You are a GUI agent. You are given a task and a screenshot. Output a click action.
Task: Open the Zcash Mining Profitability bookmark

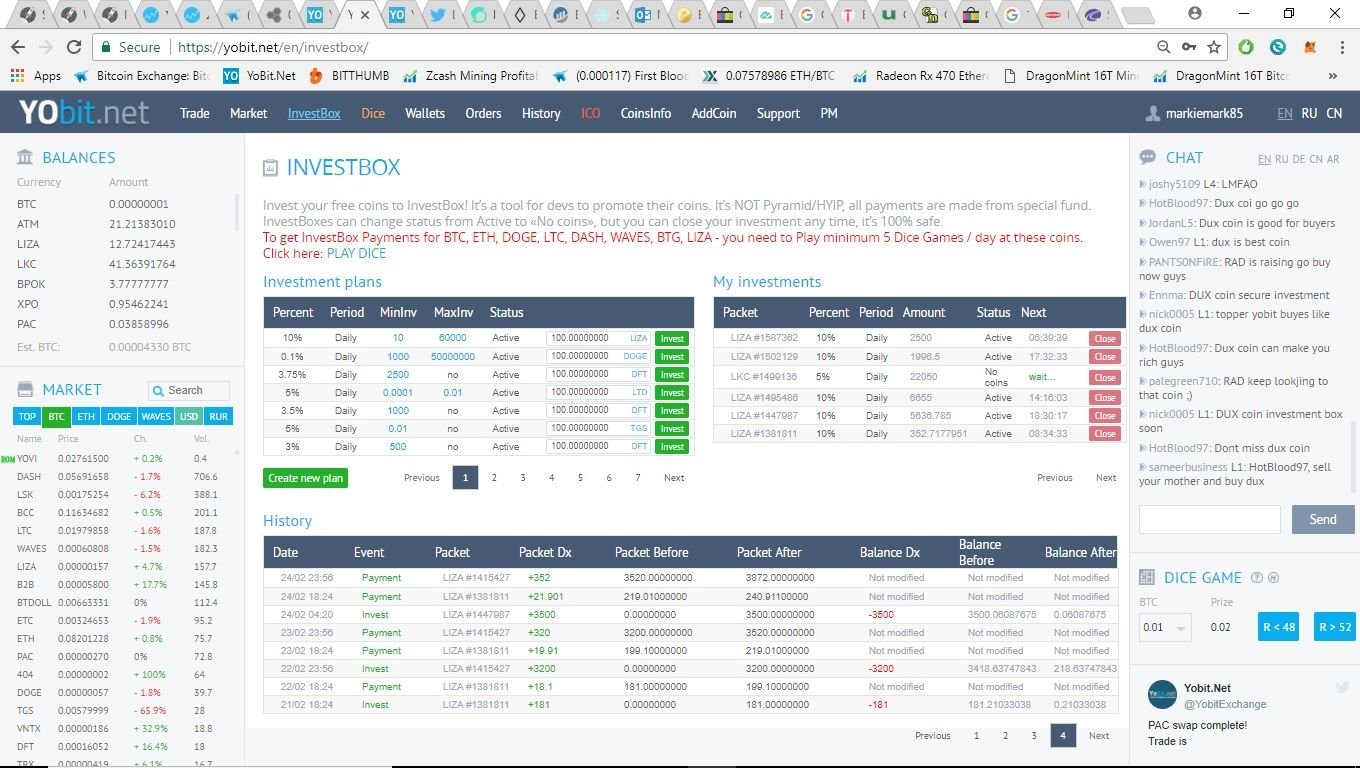coord(470,75)
